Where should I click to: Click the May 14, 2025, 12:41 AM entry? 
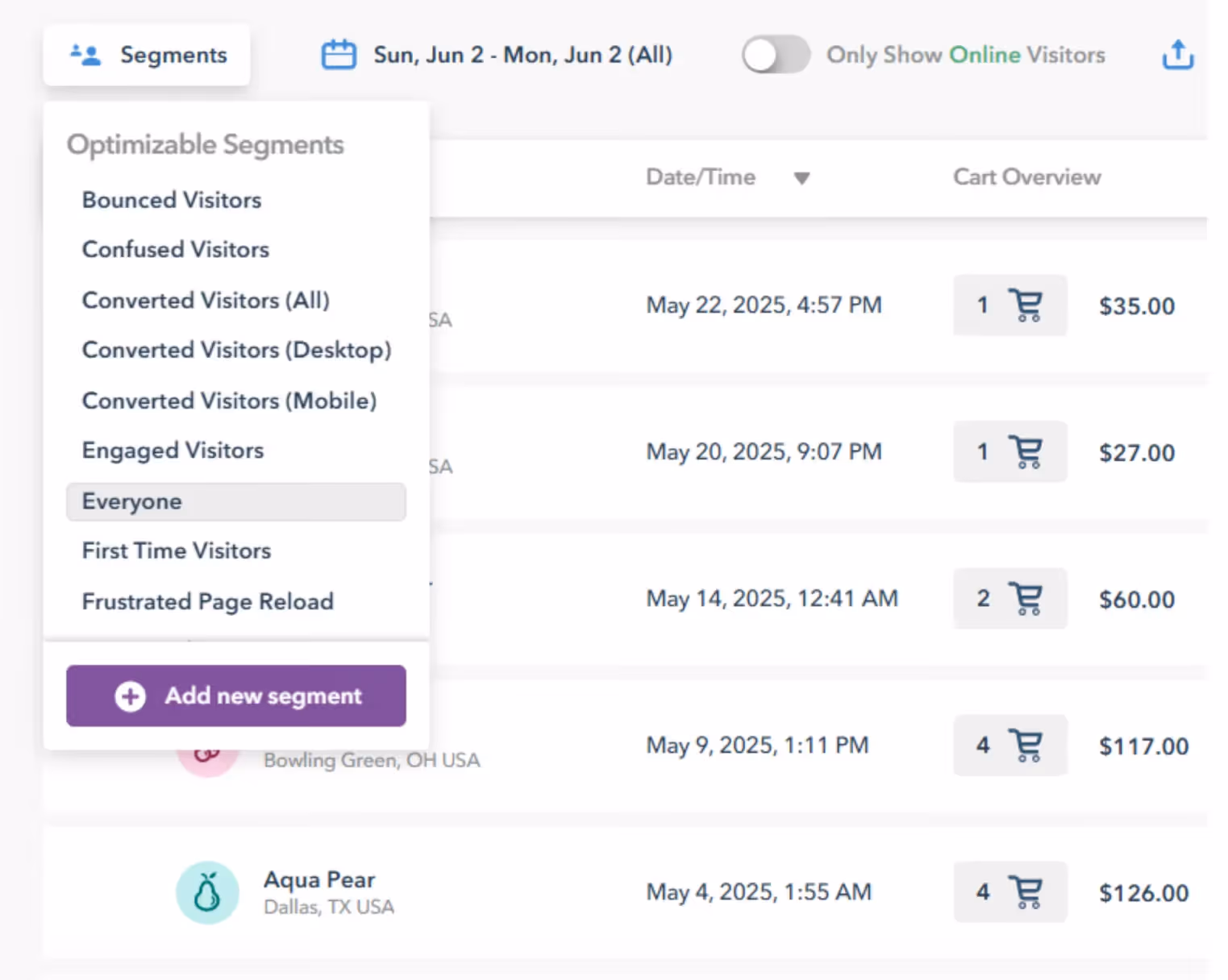(772, 599)
